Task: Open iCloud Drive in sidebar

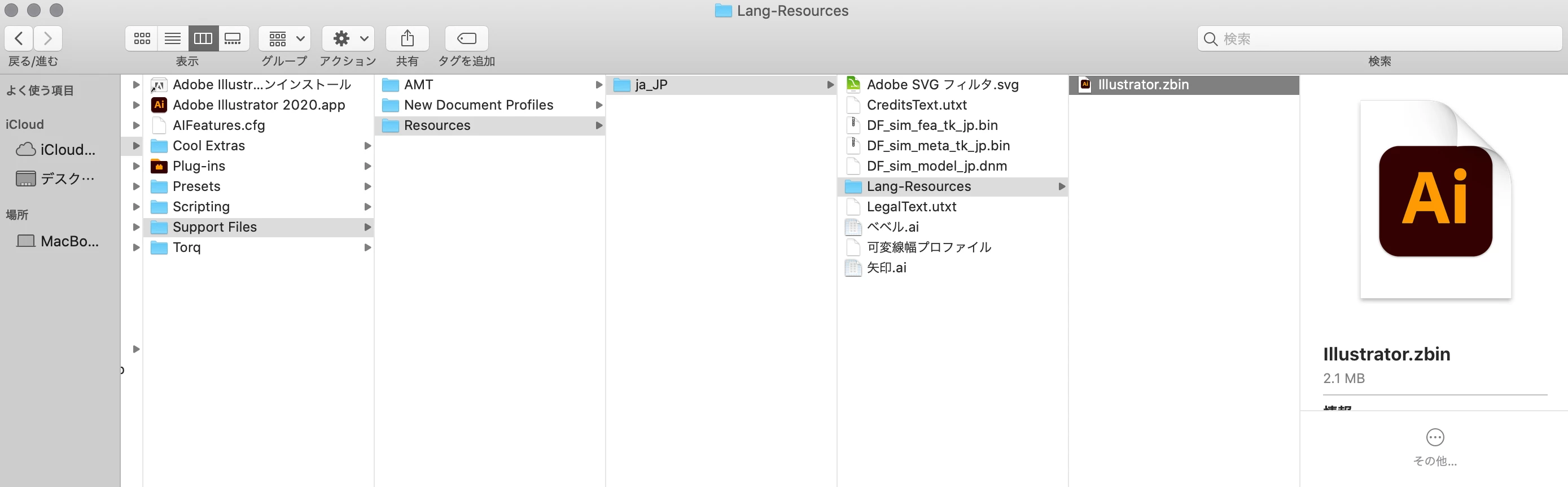Action: [56, 149]
